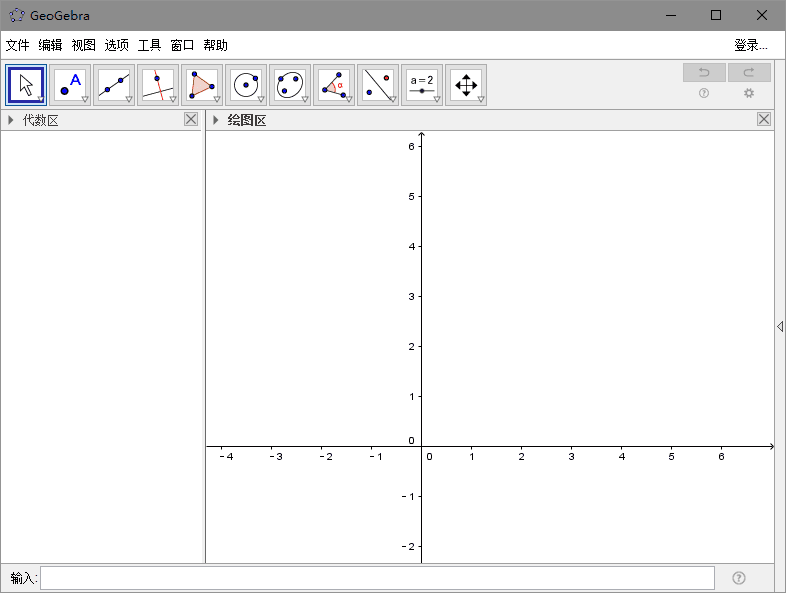Click the 输入 command input field
Image resolution: width=786 pixels, height=593 pixels.
377,578
